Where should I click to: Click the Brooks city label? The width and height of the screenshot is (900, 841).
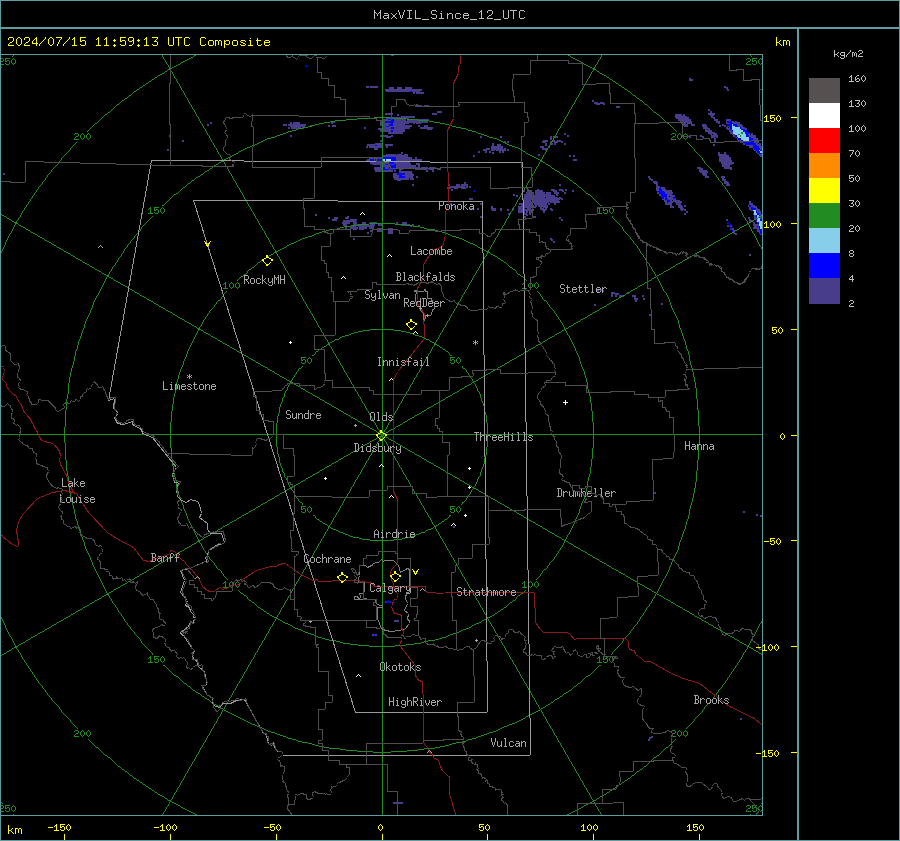click(711, 700)
